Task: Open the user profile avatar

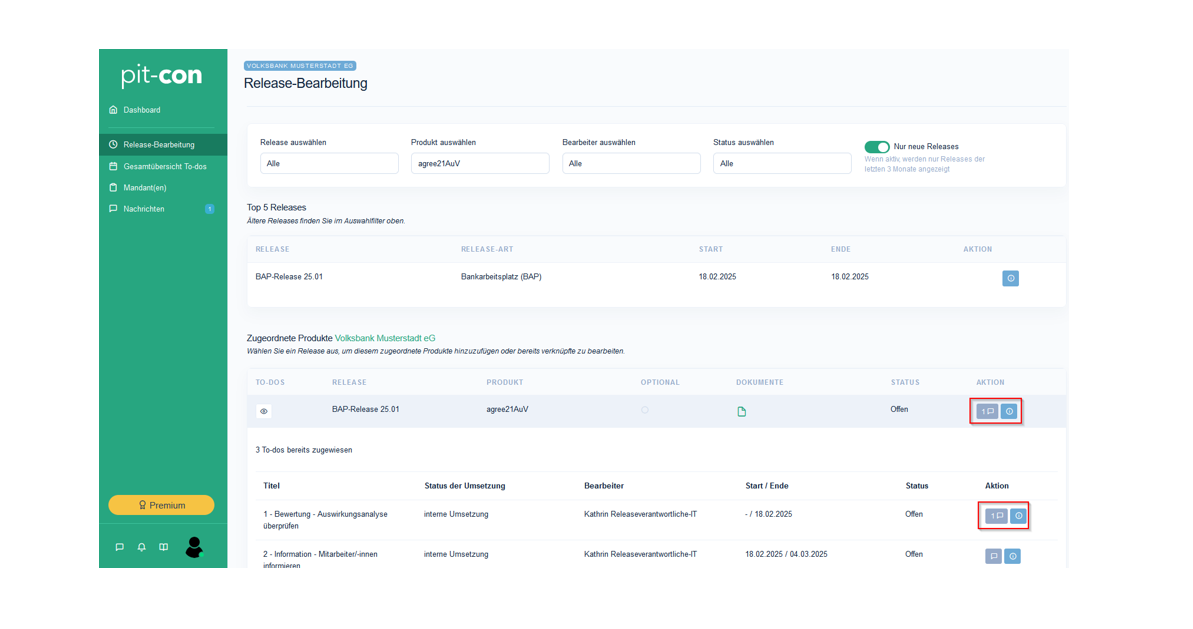Action: tap(194, 546)
